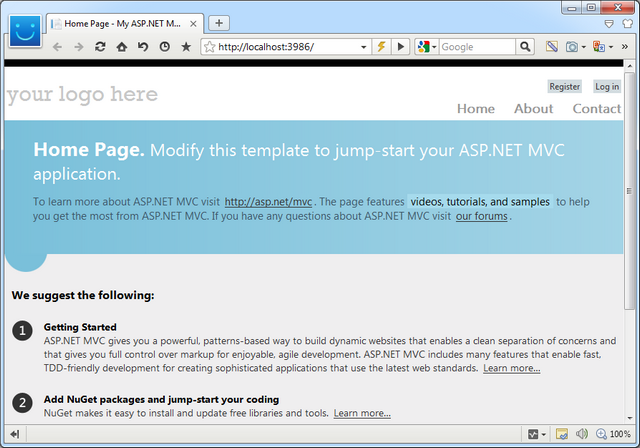The width and height of the screenshot is (640, 448).
Task: Open Learn more under Getting Started
Action: click(x=511, y=368)
